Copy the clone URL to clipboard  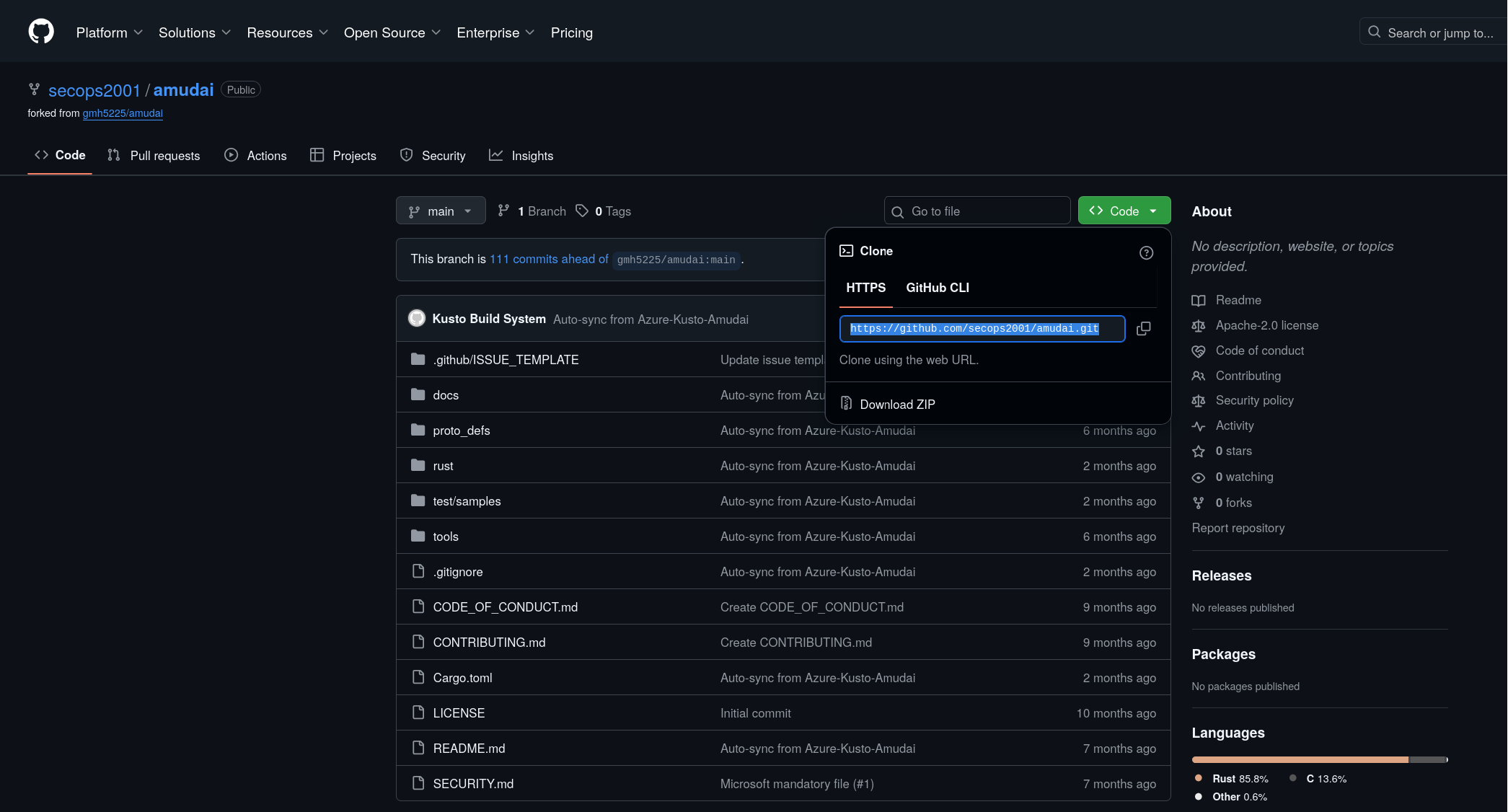pos(1143,329)
